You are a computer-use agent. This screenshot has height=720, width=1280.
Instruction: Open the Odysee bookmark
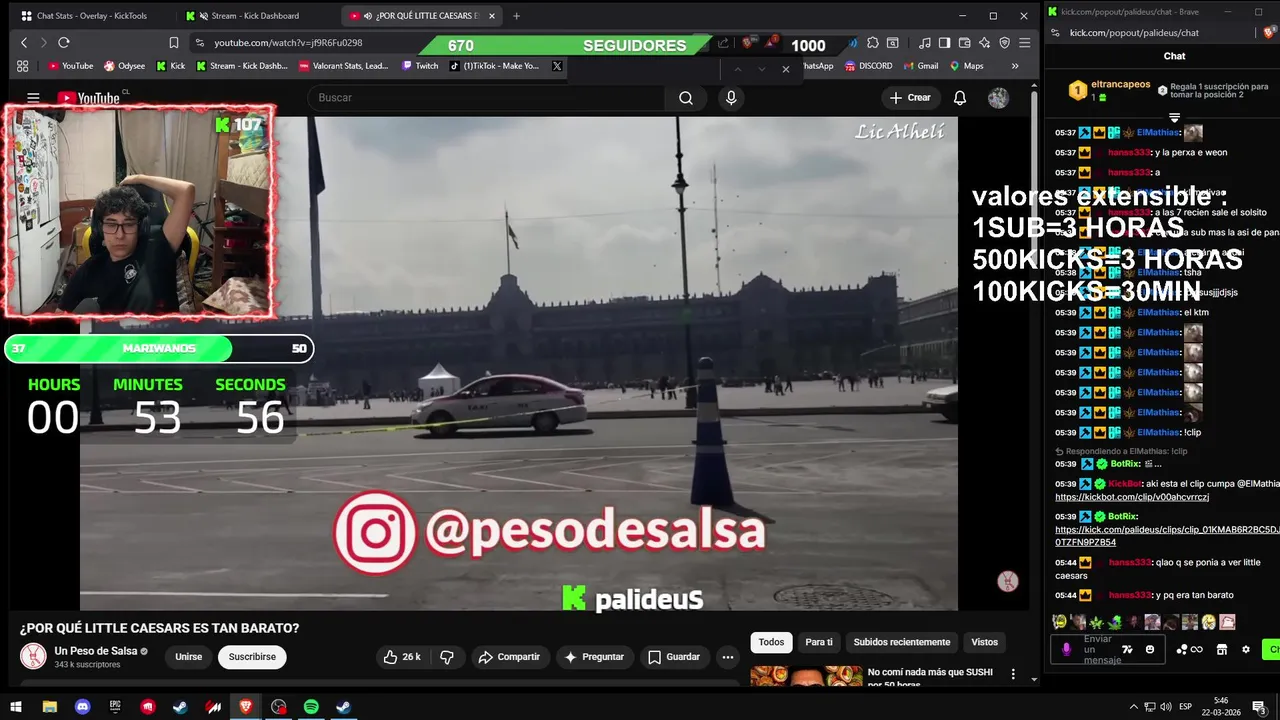(x=124, y=66)
